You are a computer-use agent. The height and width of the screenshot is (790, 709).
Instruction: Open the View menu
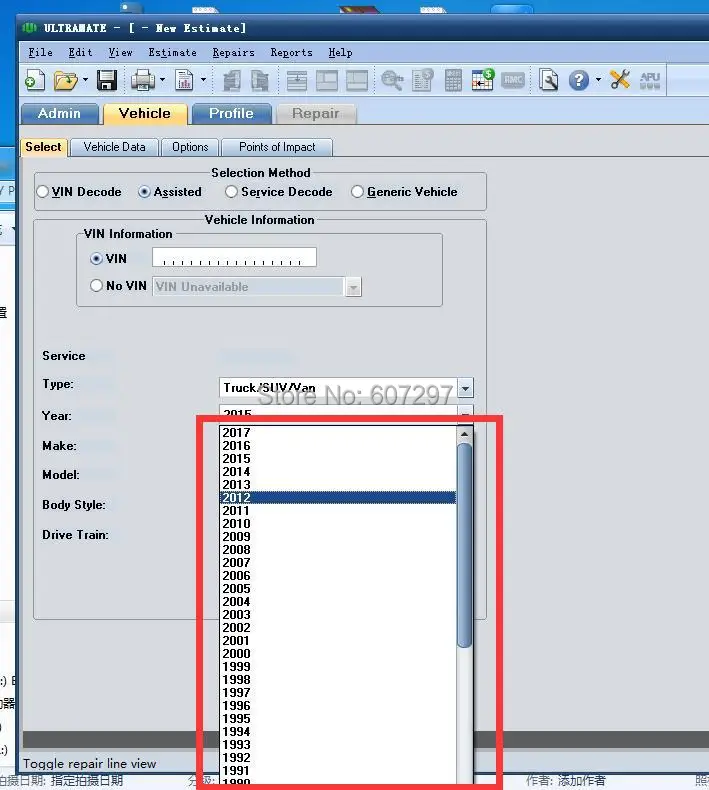coord(120,52)
